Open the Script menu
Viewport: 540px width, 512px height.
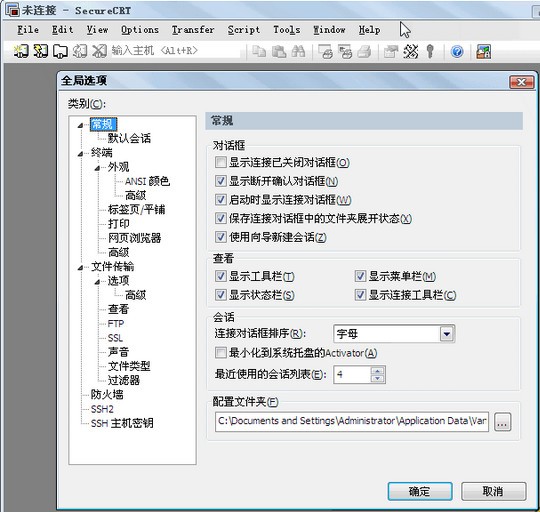click(244, 30)
